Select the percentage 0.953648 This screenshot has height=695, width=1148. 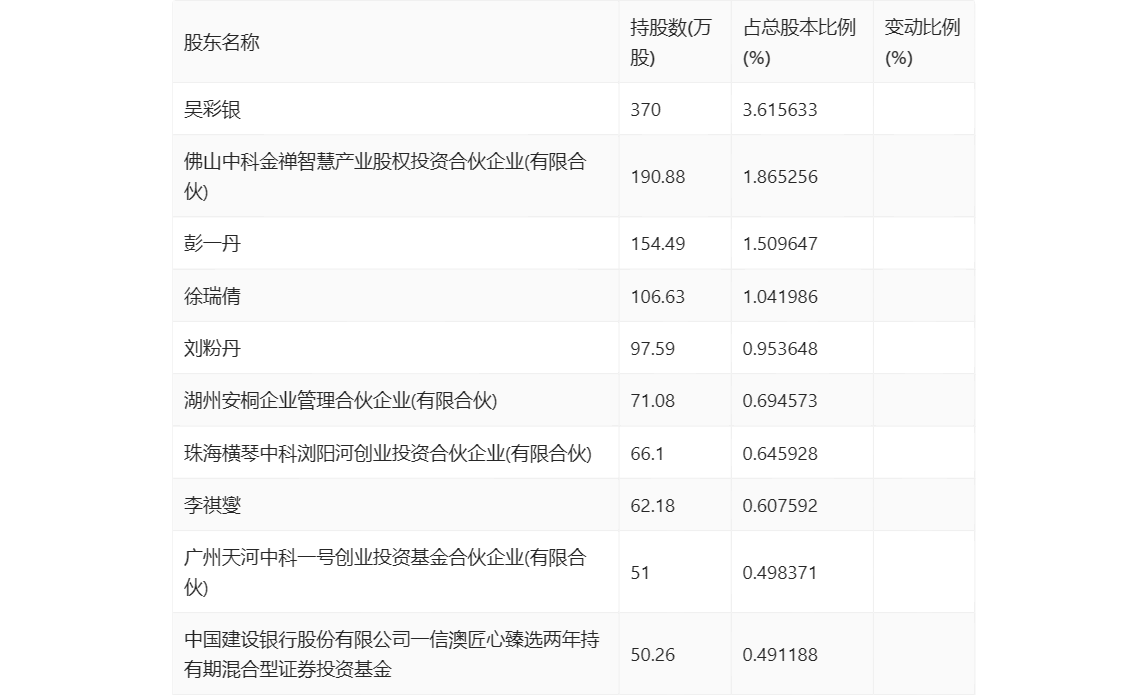[x=780, y=349]
